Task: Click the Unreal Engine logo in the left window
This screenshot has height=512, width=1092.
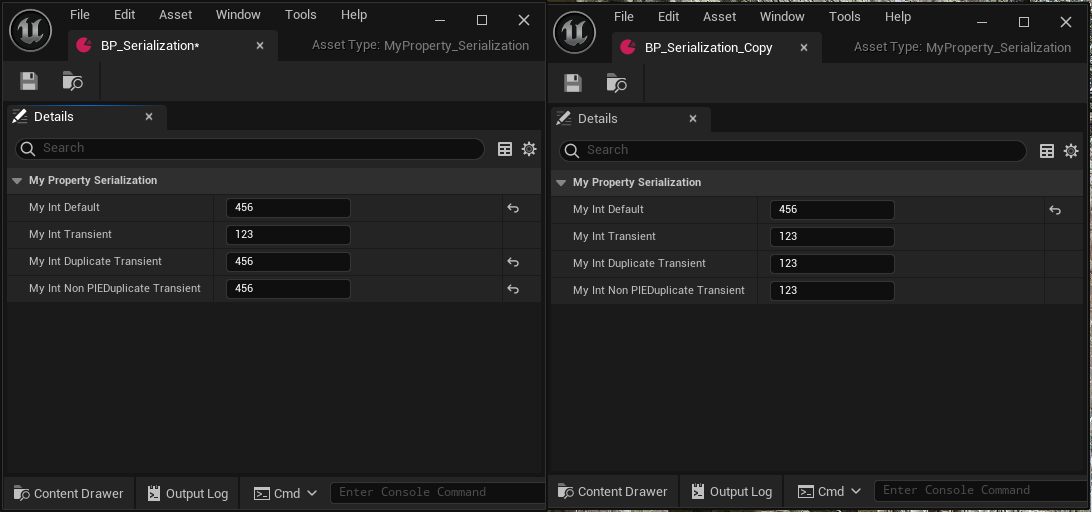Action: [31, 31]
